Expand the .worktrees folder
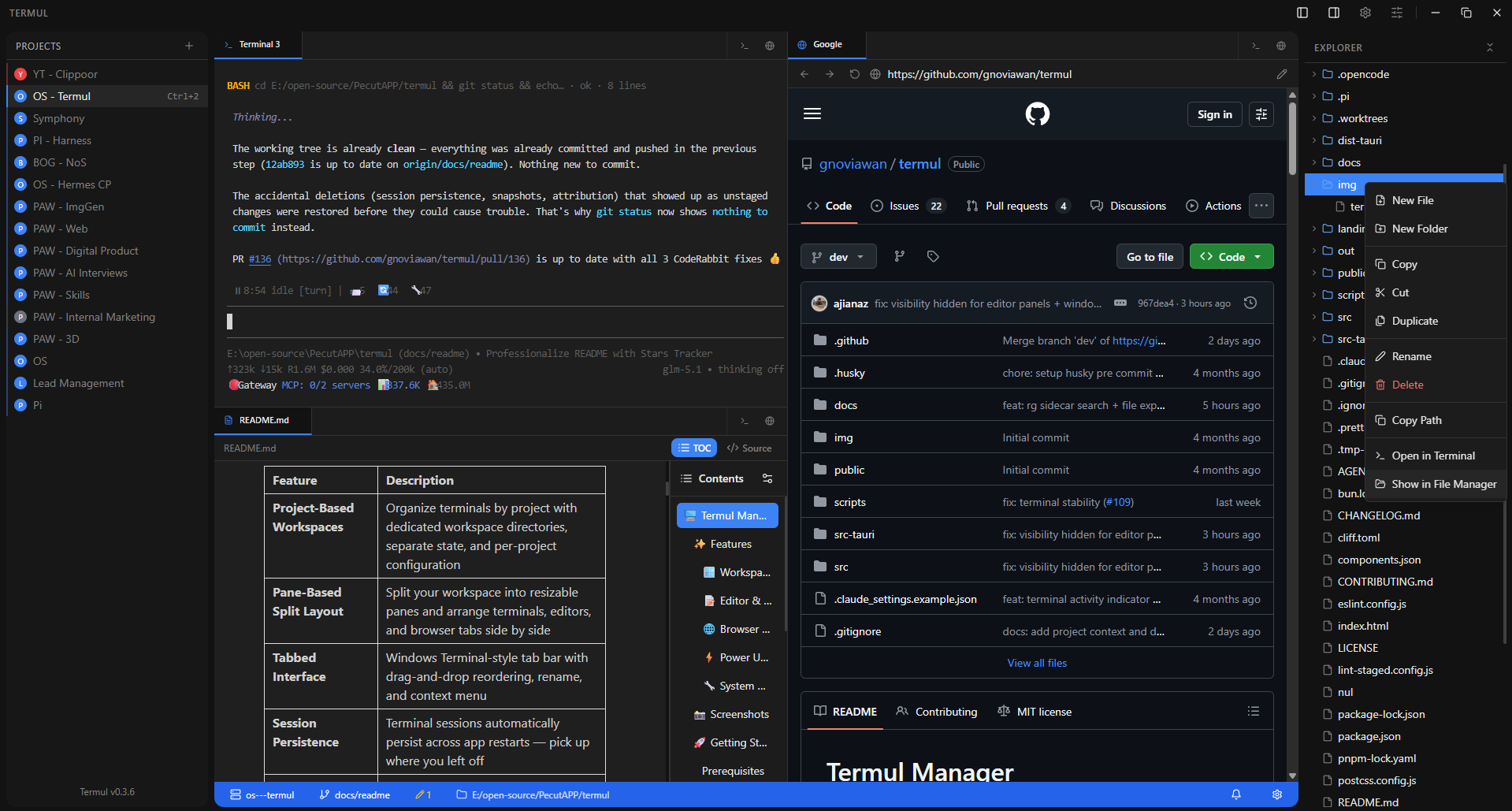 (x=1314, y=118)
